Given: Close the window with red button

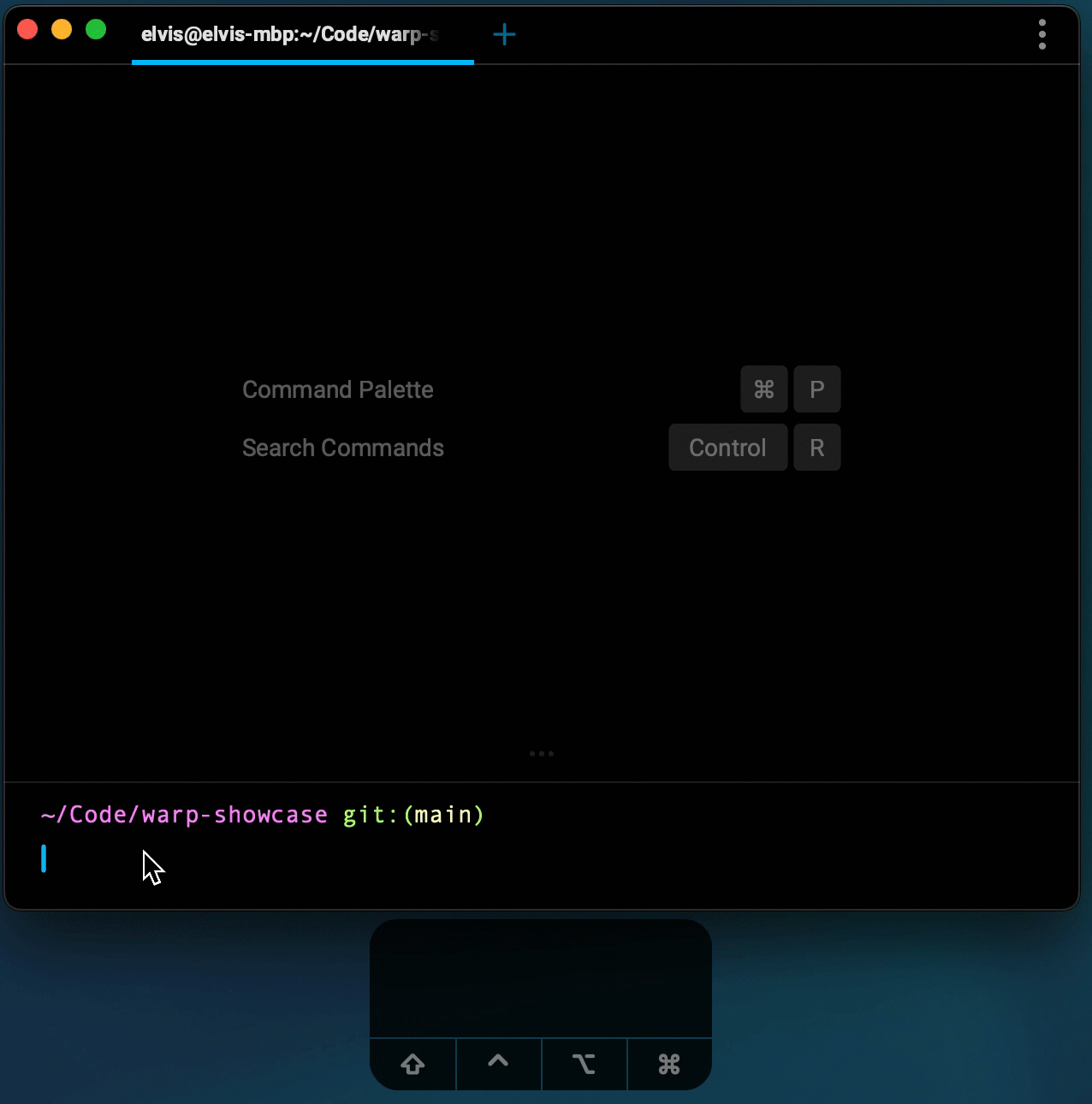Looking at the screenshot, I should [x=27, y=30].
